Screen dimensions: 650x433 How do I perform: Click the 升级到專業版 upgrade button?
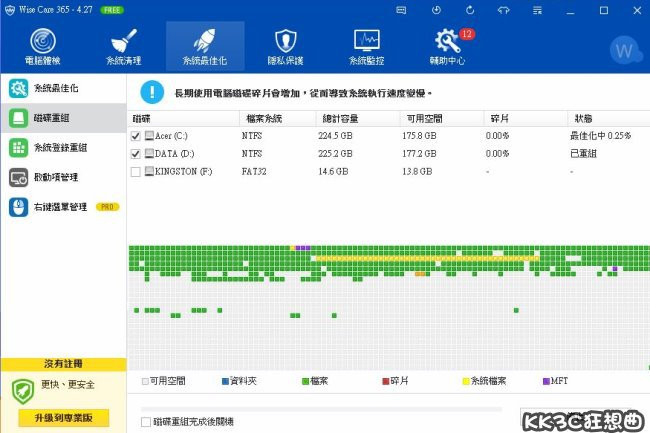[63, 418]
